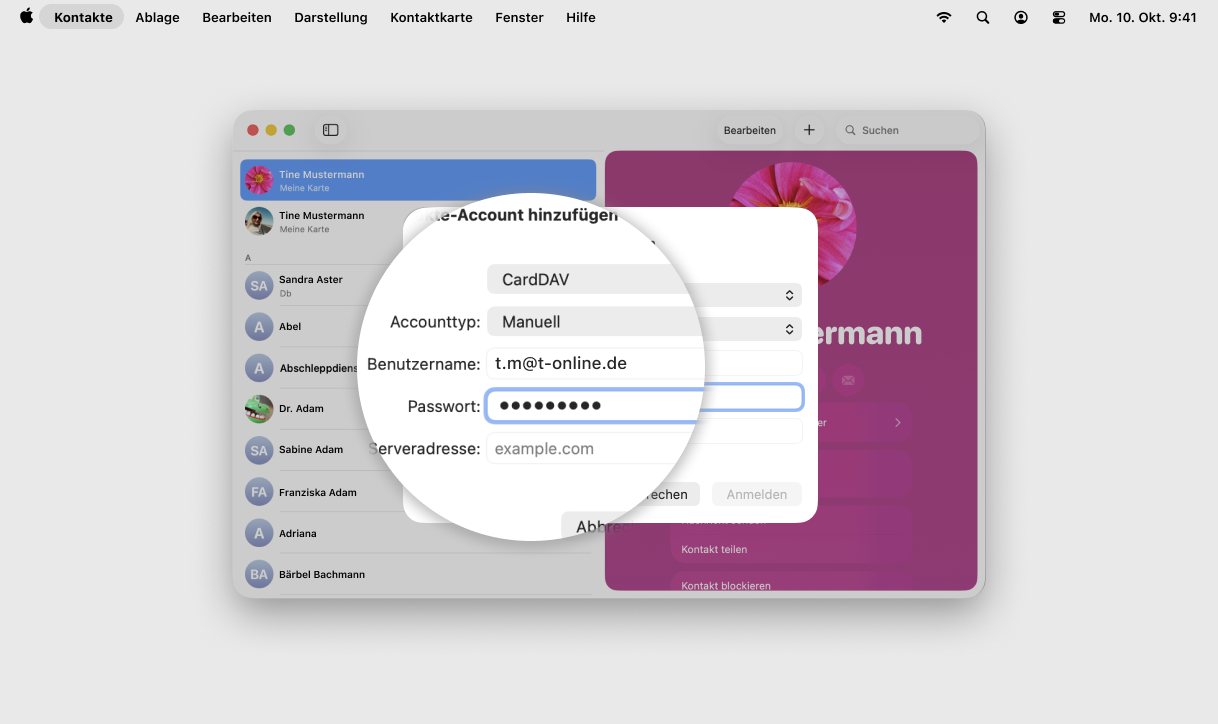
Task: Click Kontakt teilen on the card
Action: [714, 549]
